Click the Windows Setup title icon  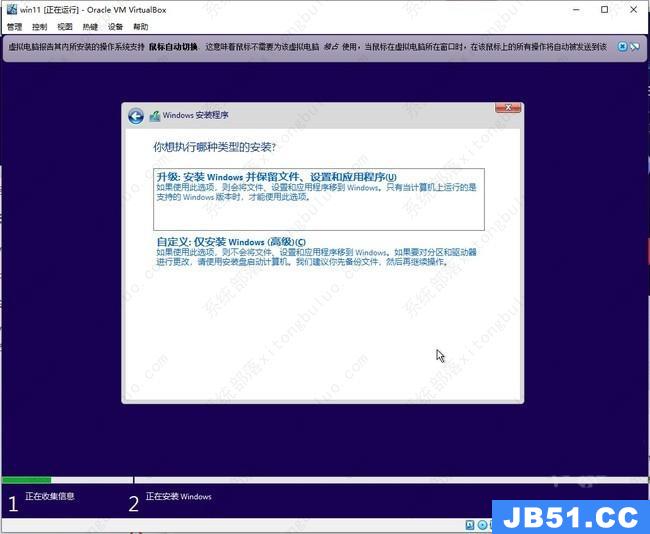(x=155, y=116)
